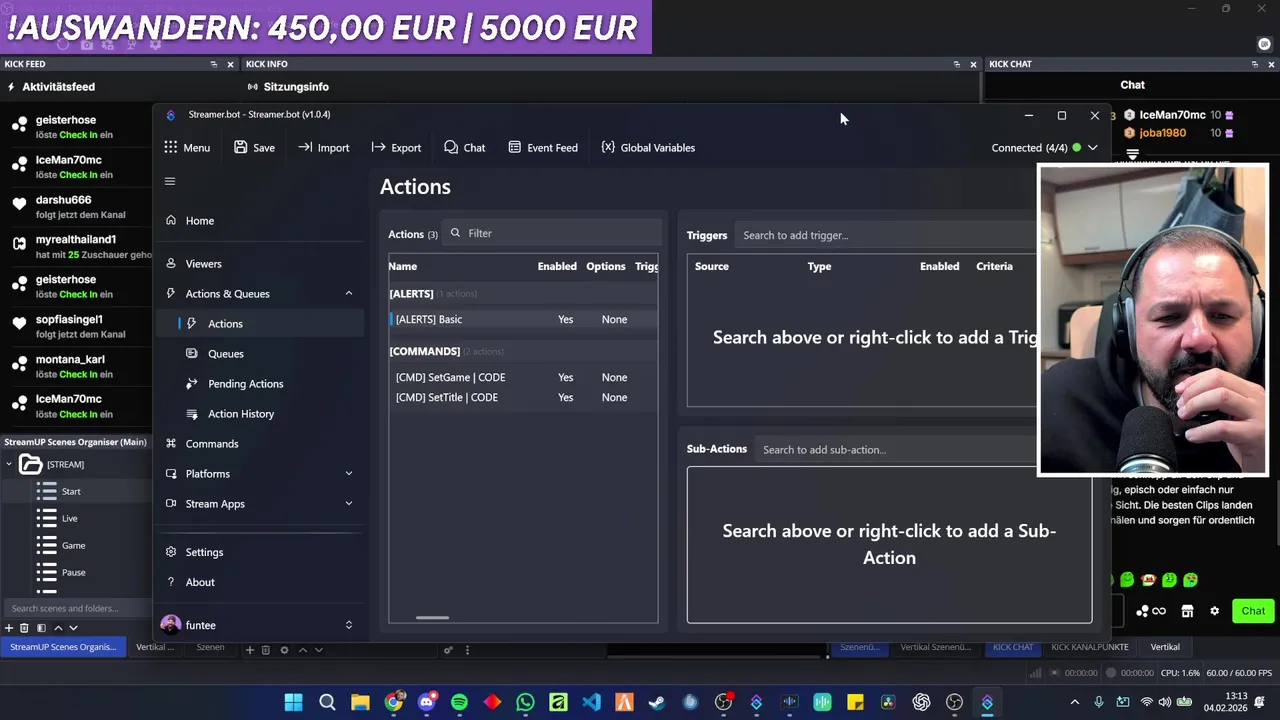Select the Game scene
This screenshot has width=1280, height=720.
tap(73, 545)
